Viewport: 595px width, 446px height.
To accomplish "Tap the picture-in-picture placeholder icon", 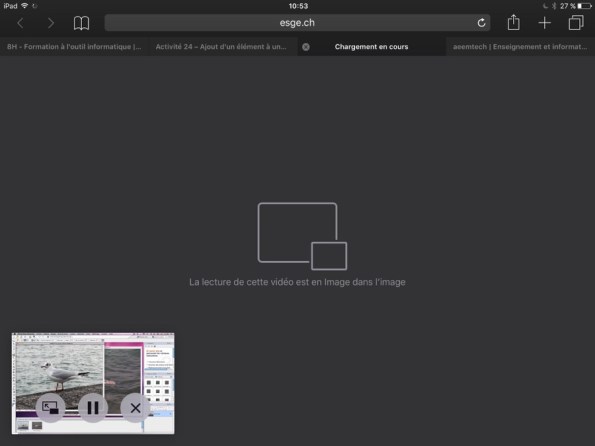I will 302,236.
